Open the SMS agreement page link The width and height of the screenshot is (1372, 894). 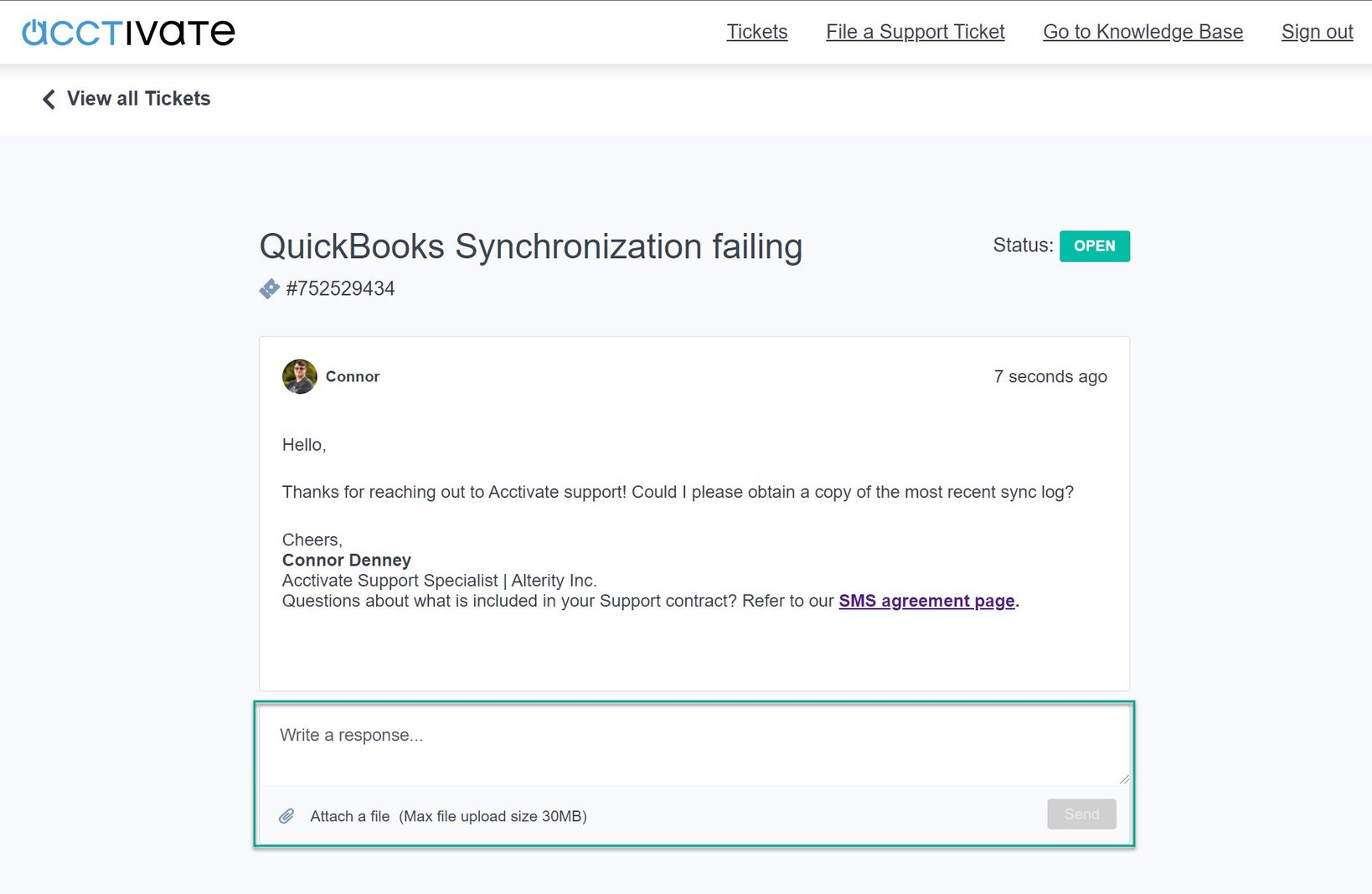926,601
